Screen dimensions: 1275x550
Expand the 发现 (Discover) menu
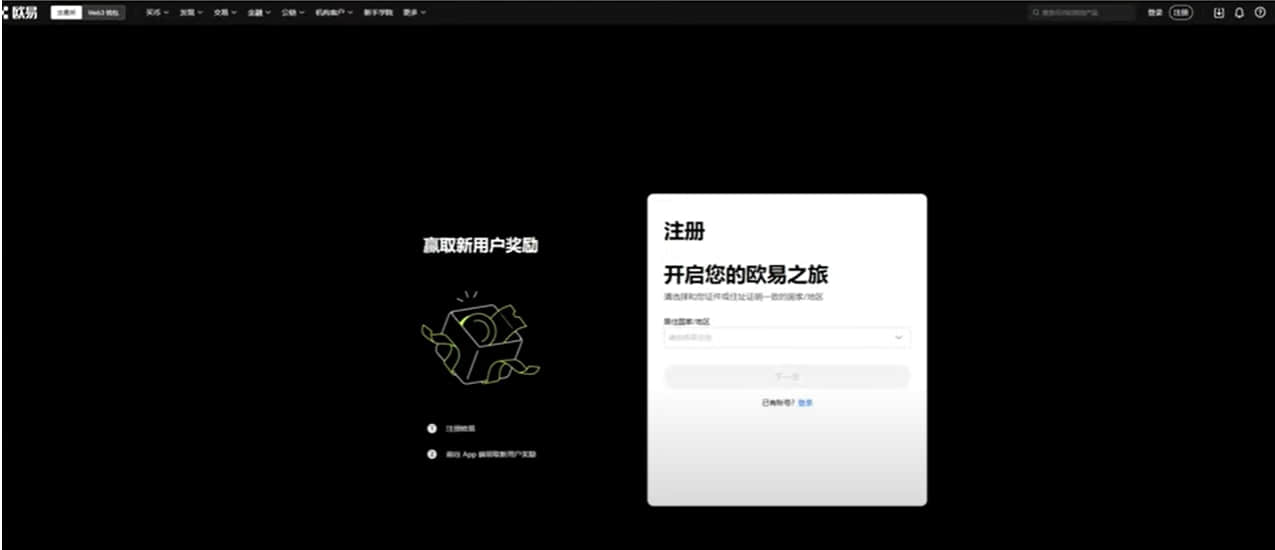click(190, 12)
